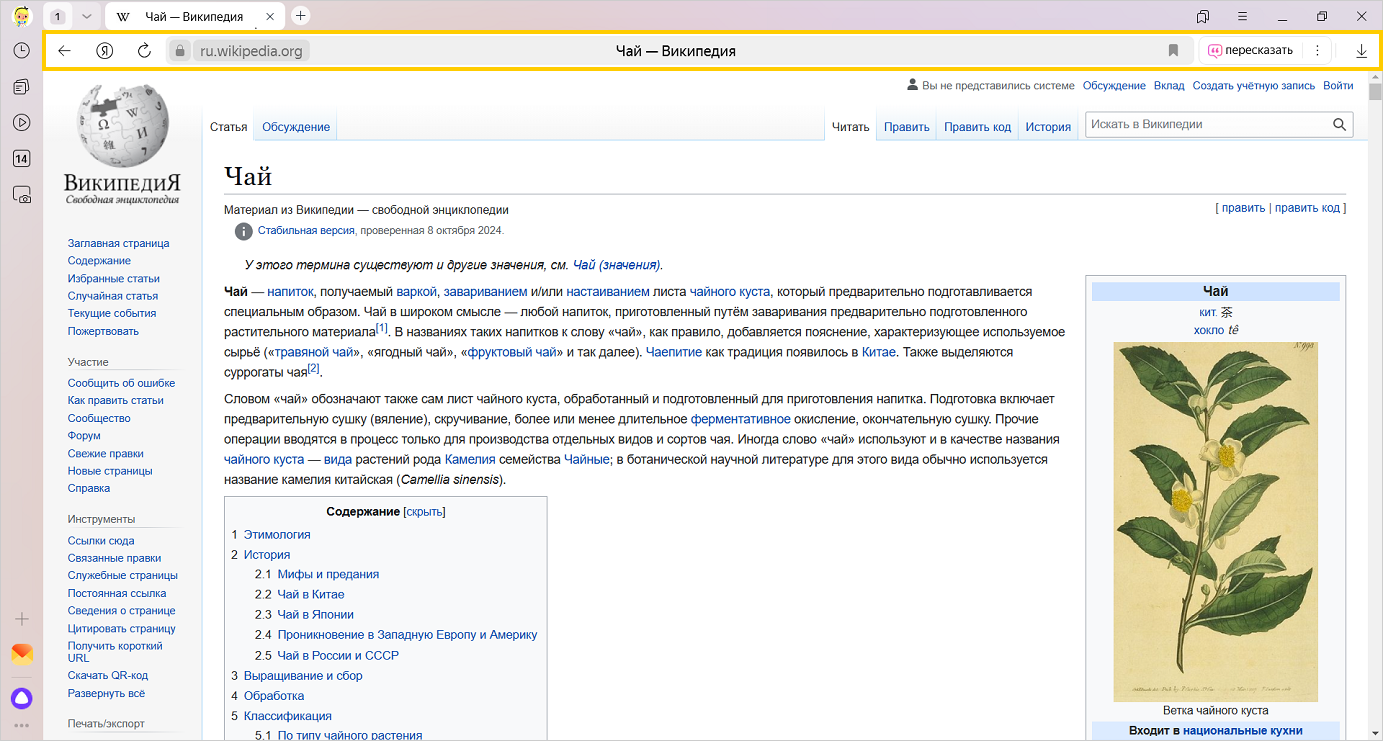Open национальные кухни infobox link
This screenshot has width=1383, height=741.
click(x=1243, y=731)
